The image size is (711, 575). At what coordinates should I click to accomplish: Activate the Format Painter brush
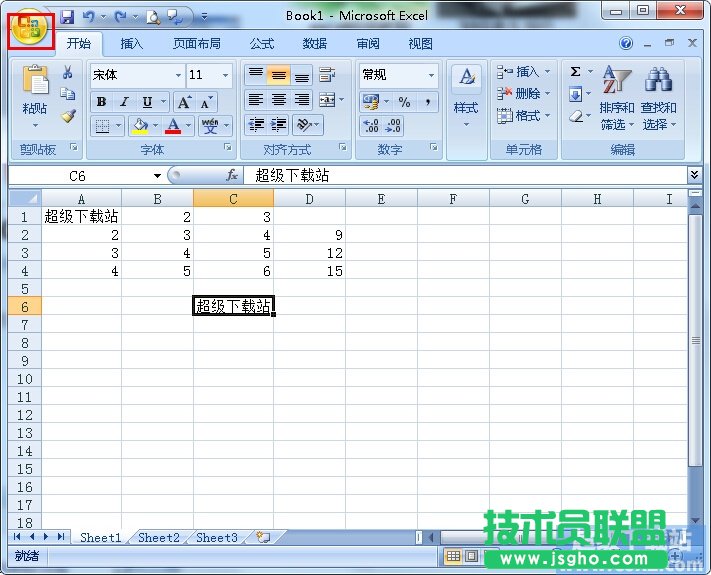click(x=68, y=116)
